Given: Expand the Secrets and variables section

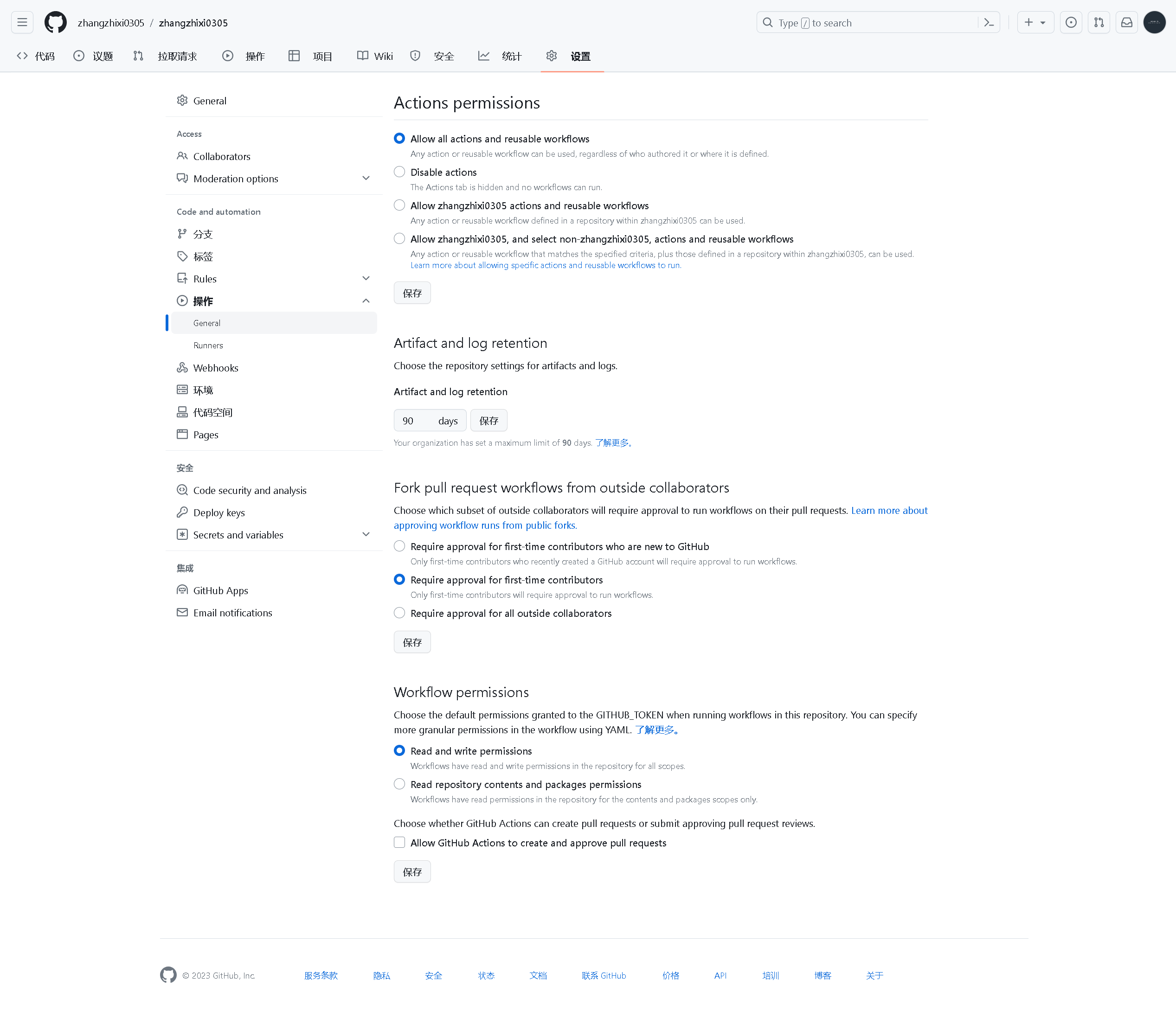Looking at the screenshot, I should 366,535.
